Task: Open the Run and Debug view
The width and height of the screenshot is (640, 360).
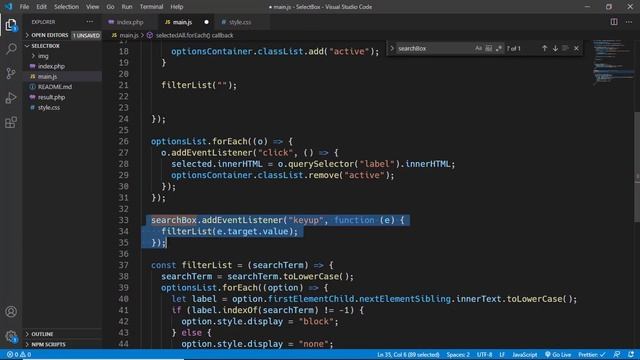Action: (x=11, y=98)
